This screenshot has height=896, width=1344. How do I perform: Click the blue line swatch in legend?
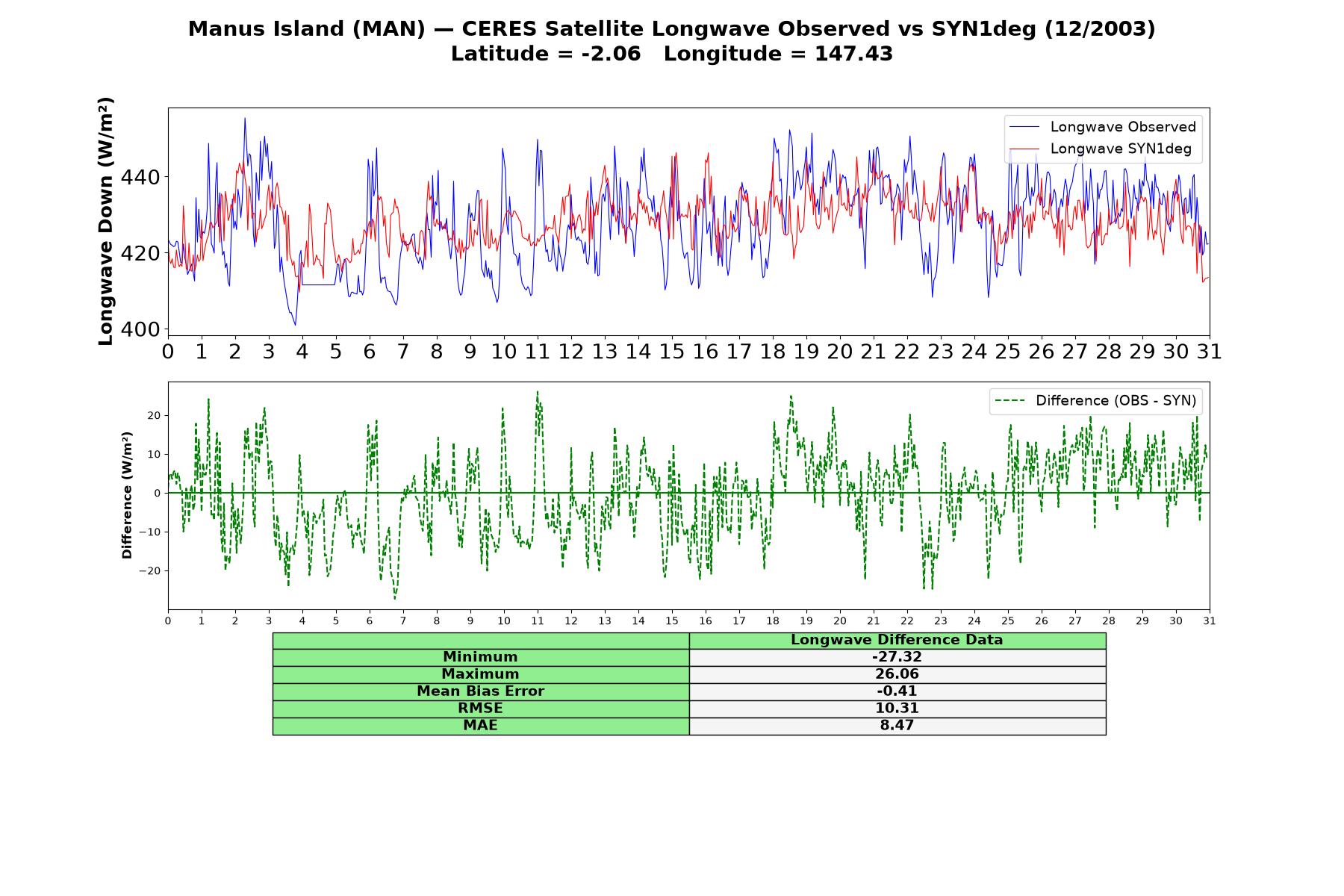1024,127
